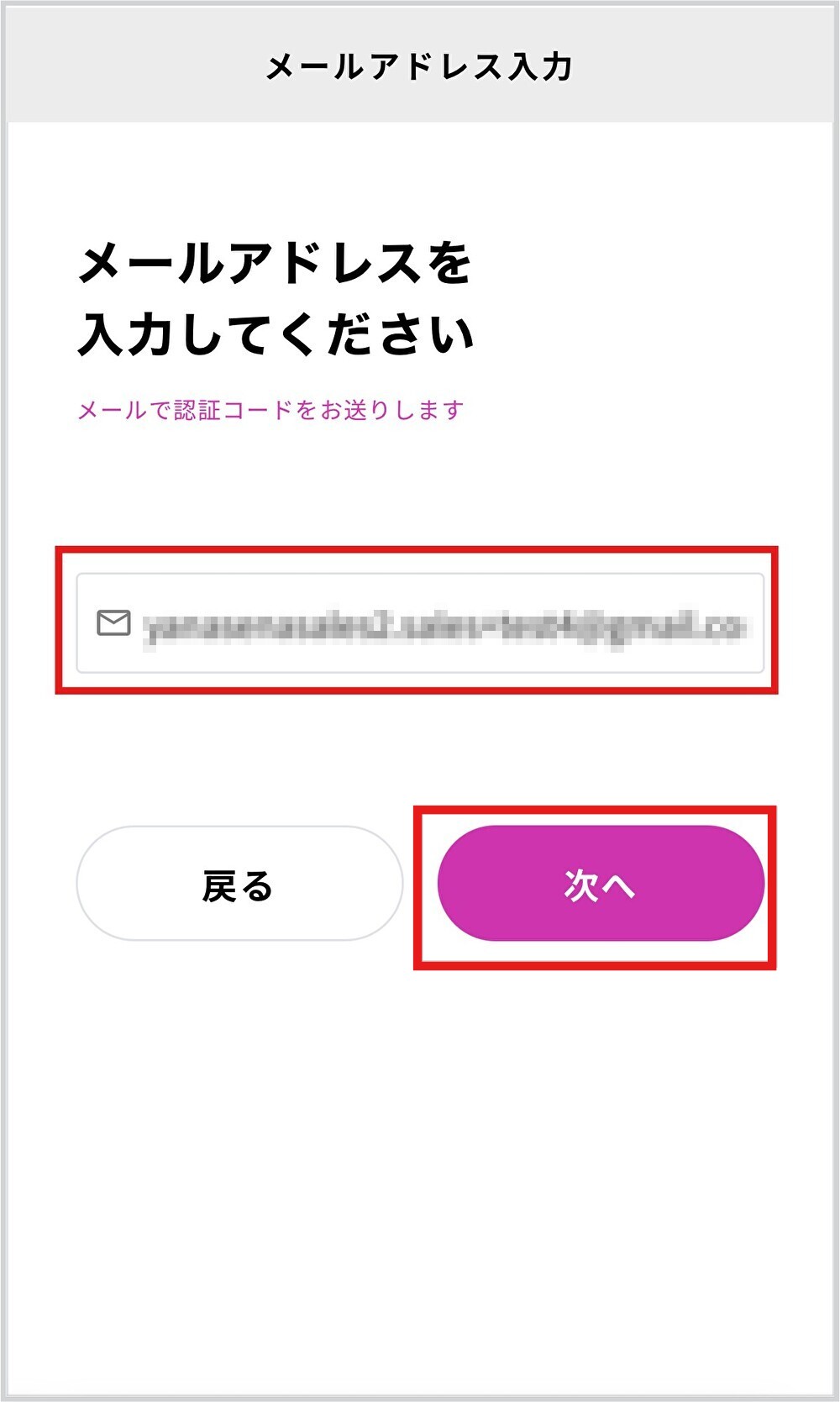Click the メールアドレスを入力してください heading
The width and height of the screenshot is (840, 1402).
point(276,299)
